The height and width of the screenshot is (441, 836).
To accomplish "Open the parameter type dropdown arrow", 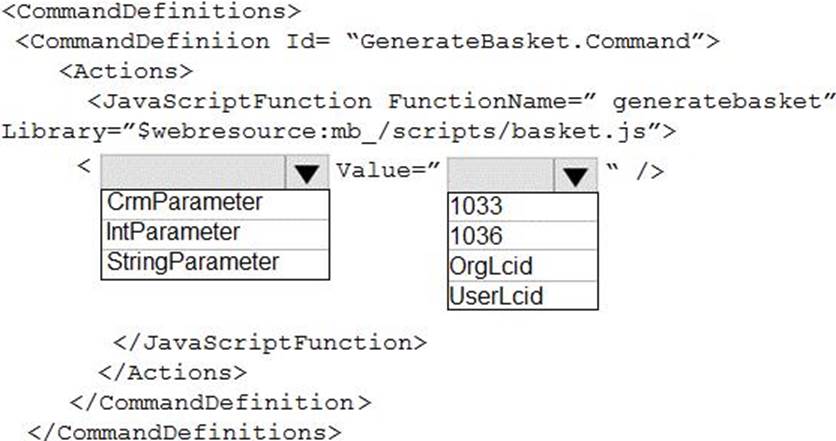I will coord(307,174).
